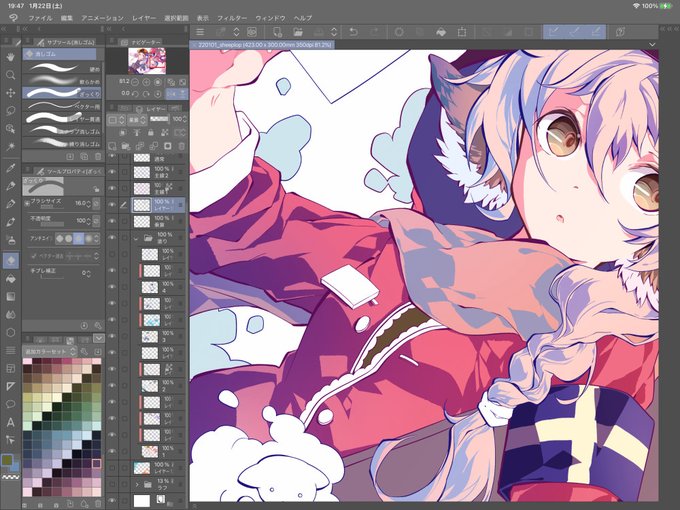The image size is (680, 510).
Task: Select the Lasso selection tool
Action: pyautogui.click(x=10, y=110)
